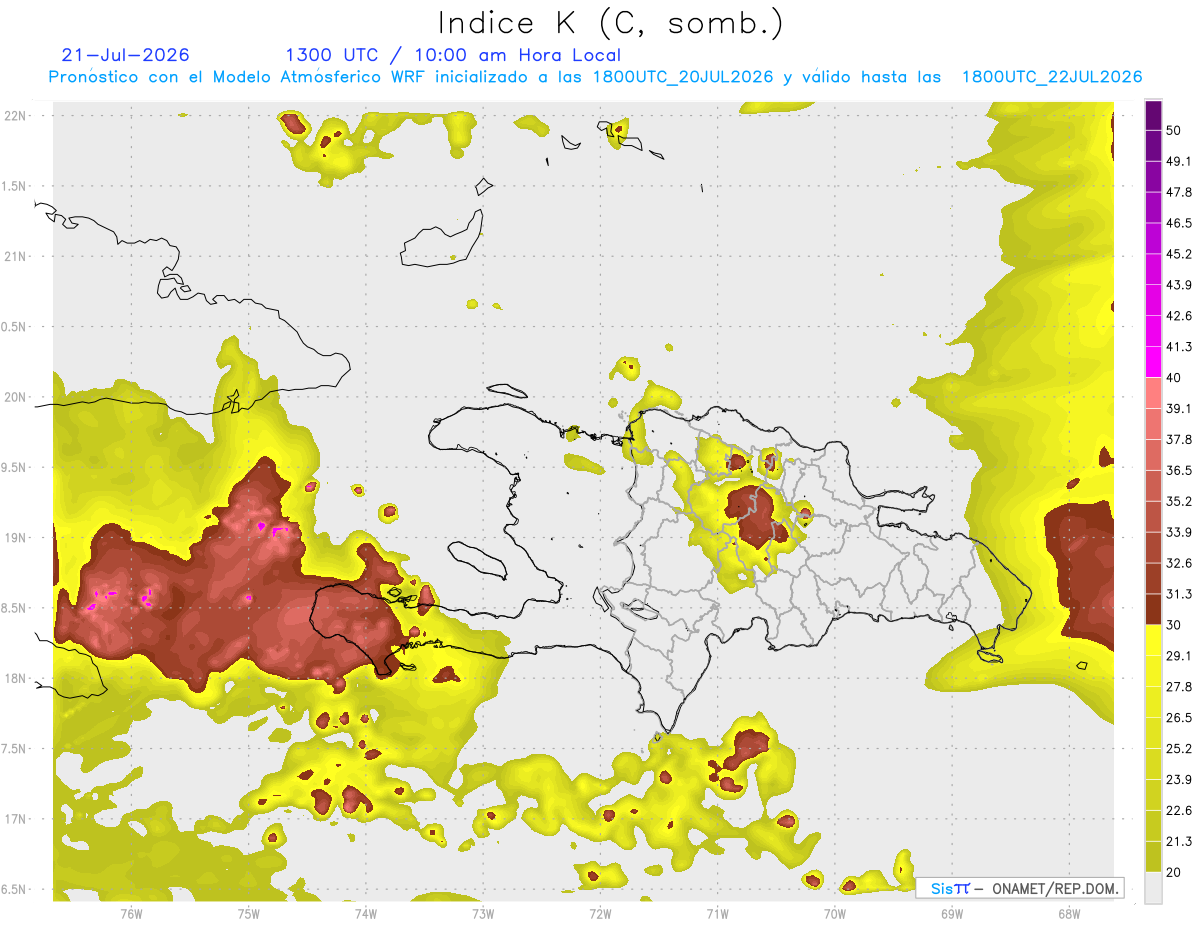Click the longitude axis label "68W"
Image resolution: width=1200 pixels, height=927 pixels.
[1069, 912]
